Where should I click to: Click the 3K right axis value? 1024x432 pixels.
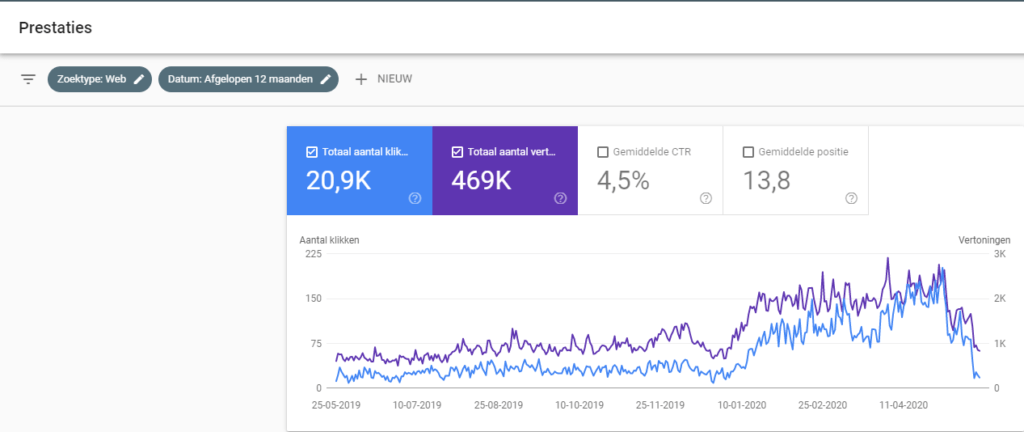pos(1000,254)
